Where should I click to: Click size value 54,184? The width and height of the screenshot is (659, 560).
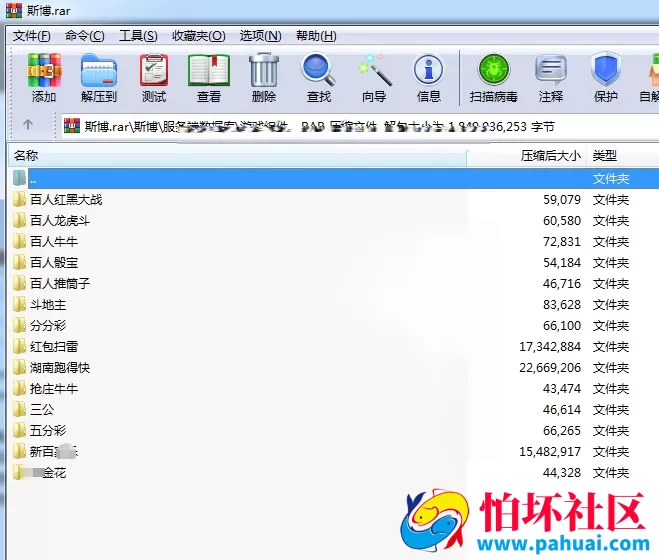(x=562, y=262)
